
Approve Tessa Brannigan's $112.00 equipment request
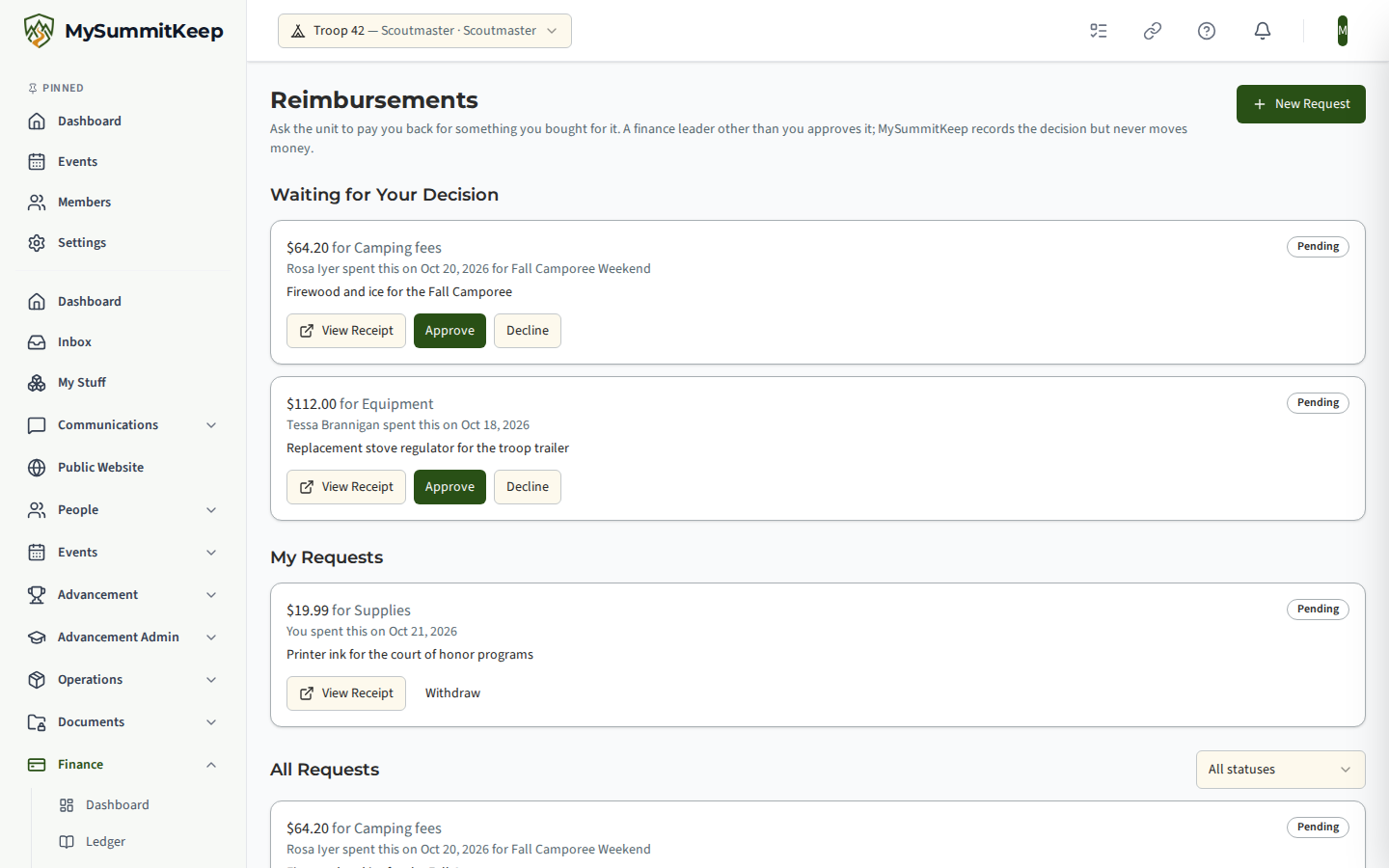(x=449, y=487)
